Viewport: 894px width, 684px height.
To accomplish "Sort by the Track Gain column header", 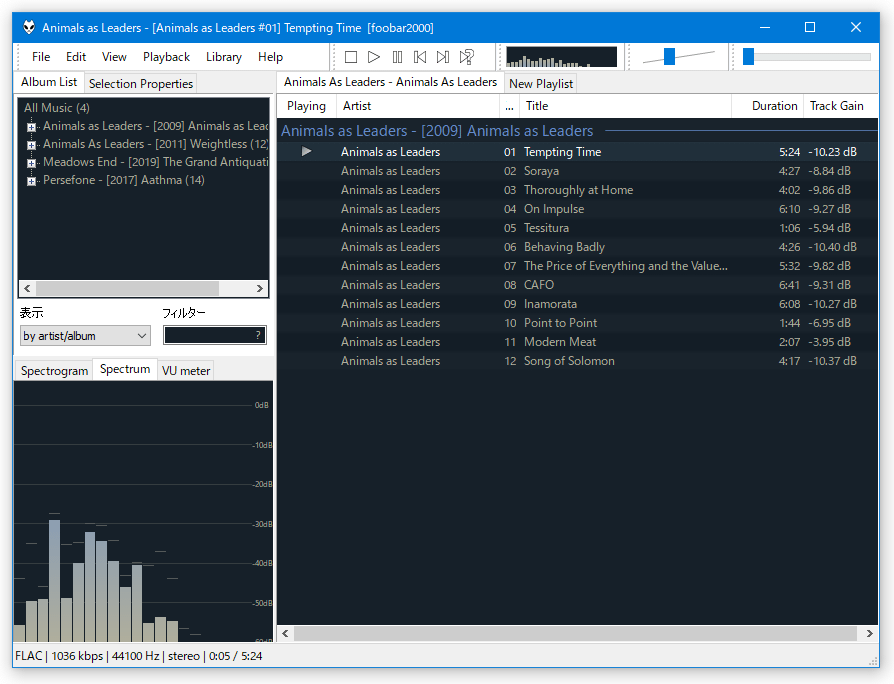I will click(x=841, y=106).
